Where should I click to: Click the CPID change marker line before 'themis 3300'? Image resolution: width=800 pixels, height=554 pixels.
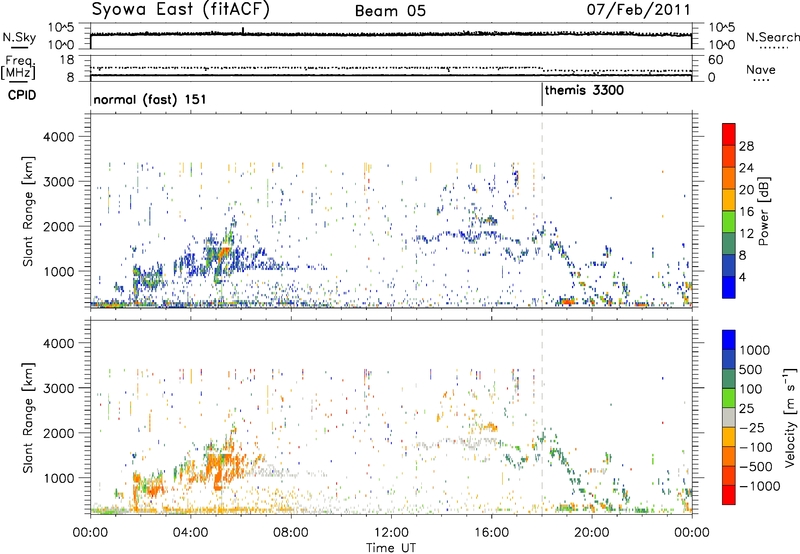[542, 94]
